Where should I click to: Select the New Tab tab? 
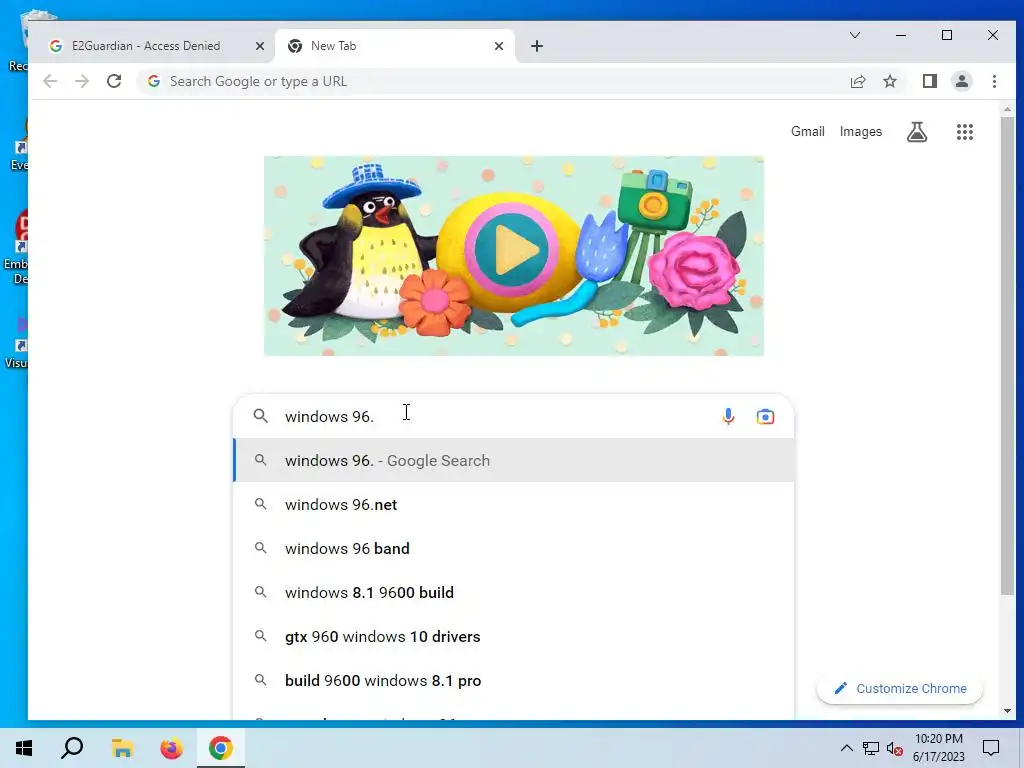coord(395,46)
